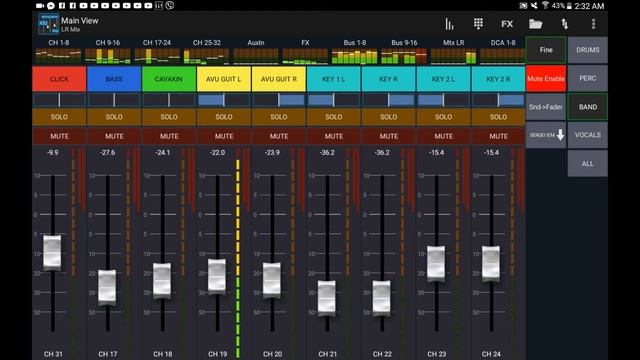Solo the AVU GUIT L channel
This screenshot has height=360, width=640.
(224, 117)
